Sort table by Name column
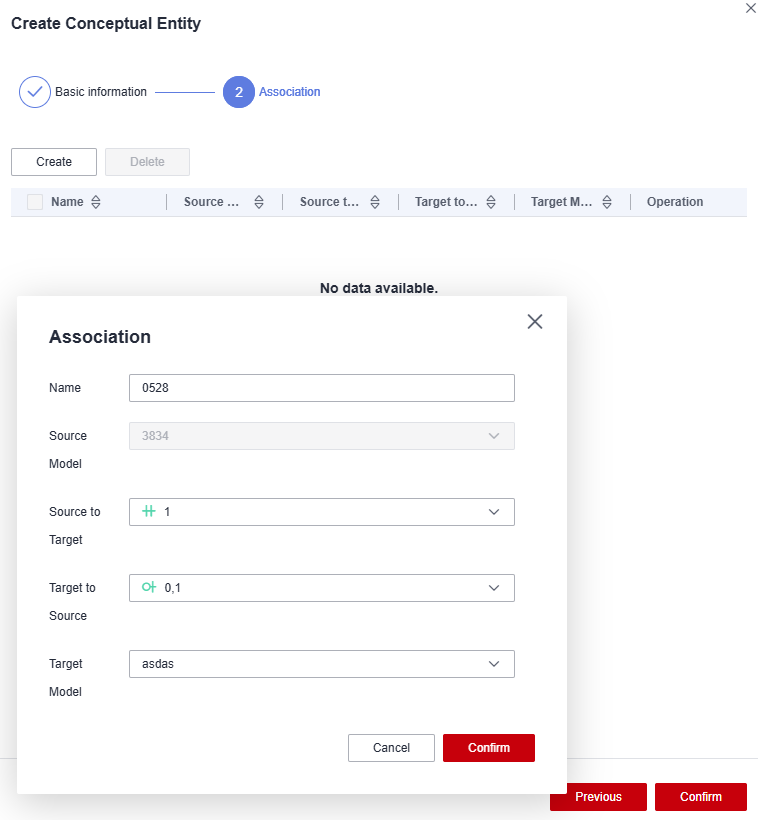 [x=96, y=202]
